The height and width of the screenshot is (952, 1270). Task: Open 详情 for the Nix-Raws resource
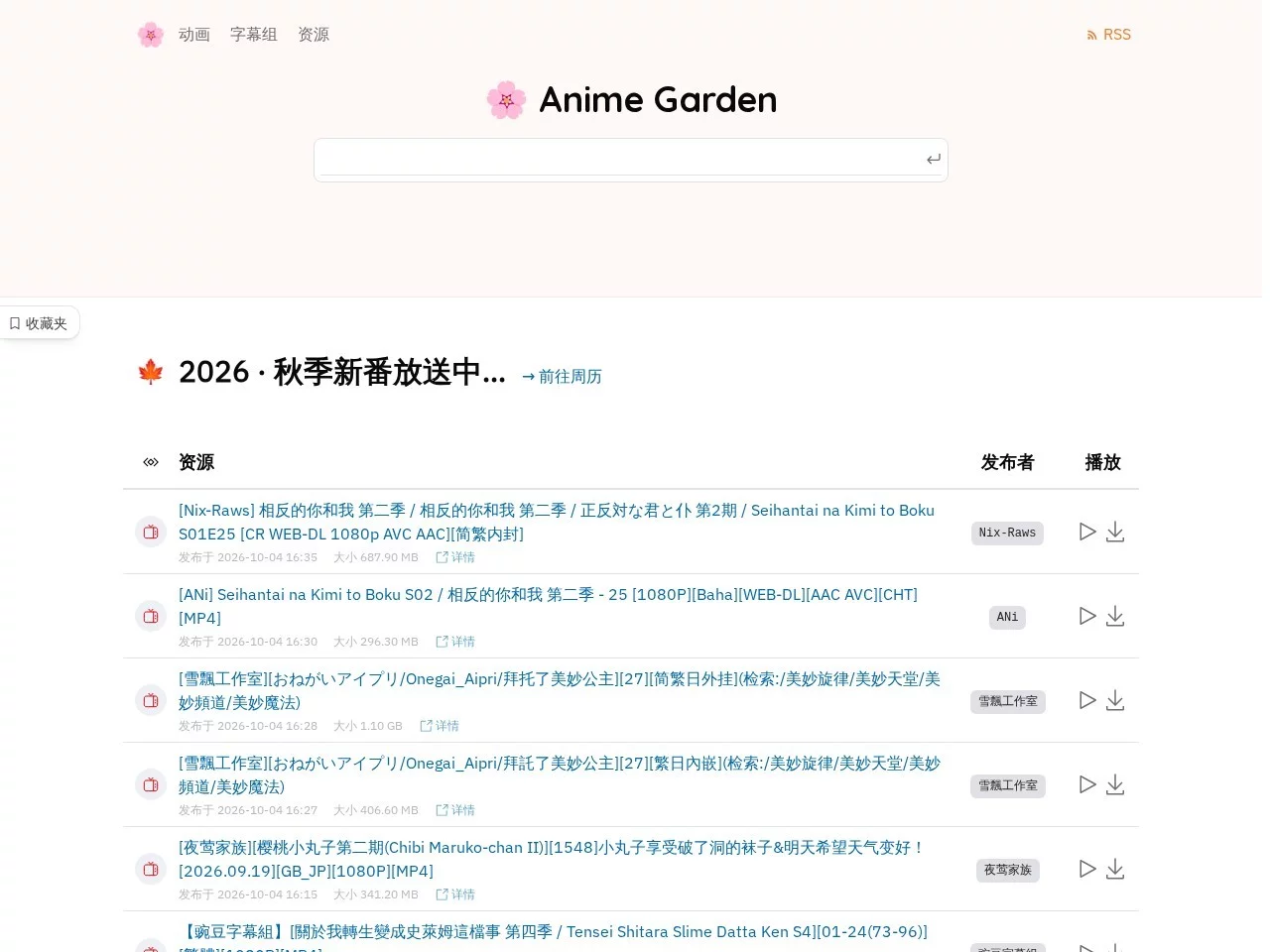point(455,557)
